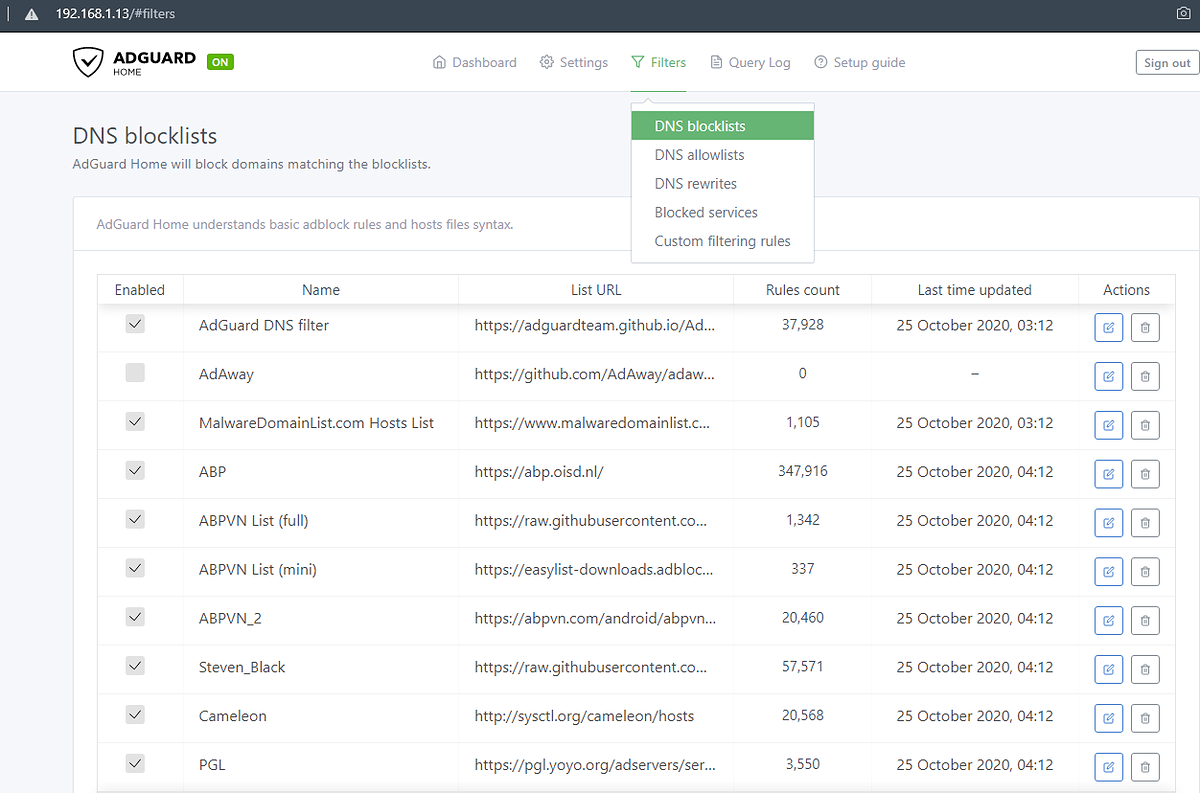The width and height of the screenshot is (1200, 793).
Task: Click the browser screenshot camera icon
Action: tap(1183, 14)
